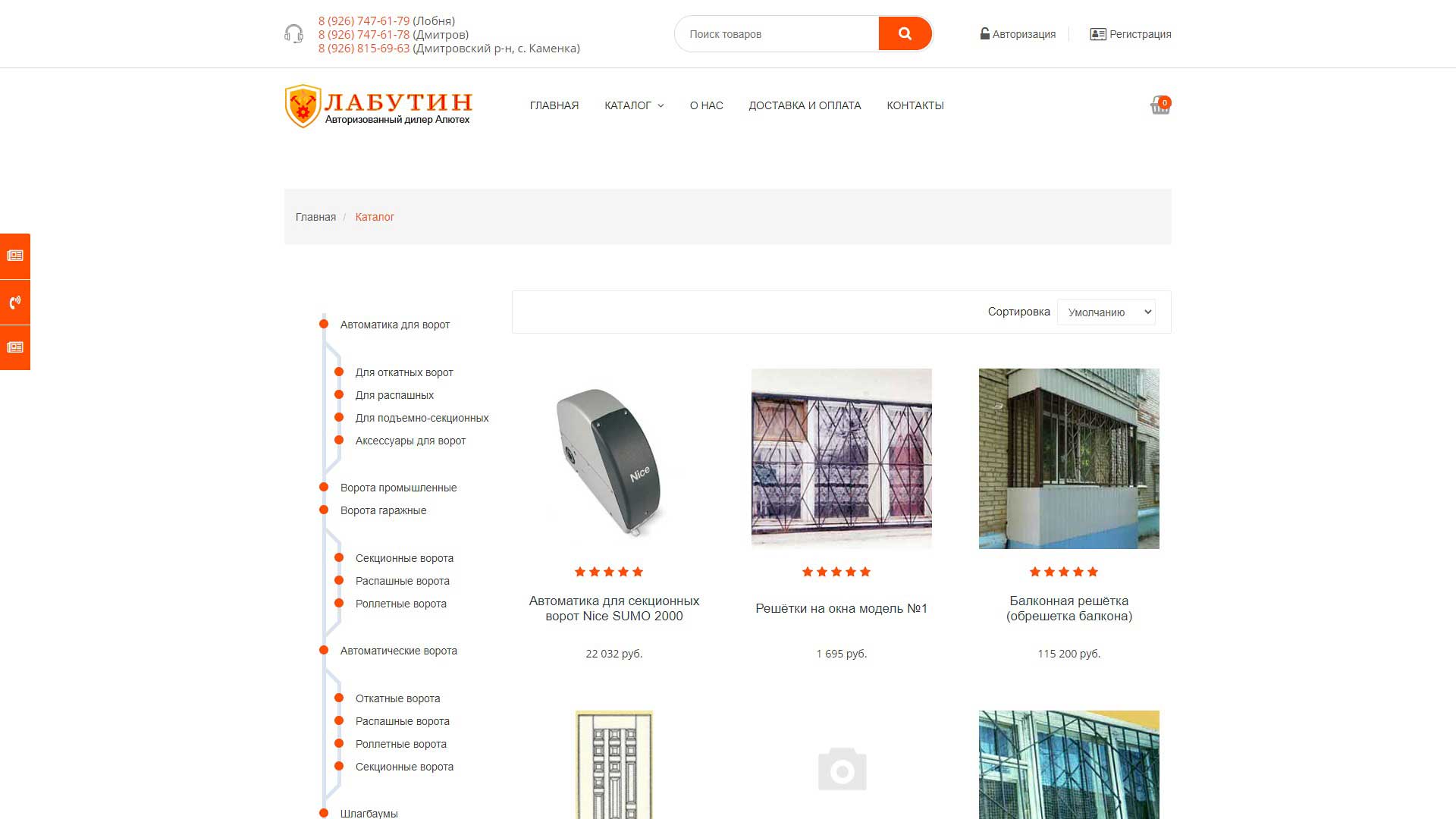Click the Лабутин shield logo
Screen dimensions: 1456x819
pos(303,106)
